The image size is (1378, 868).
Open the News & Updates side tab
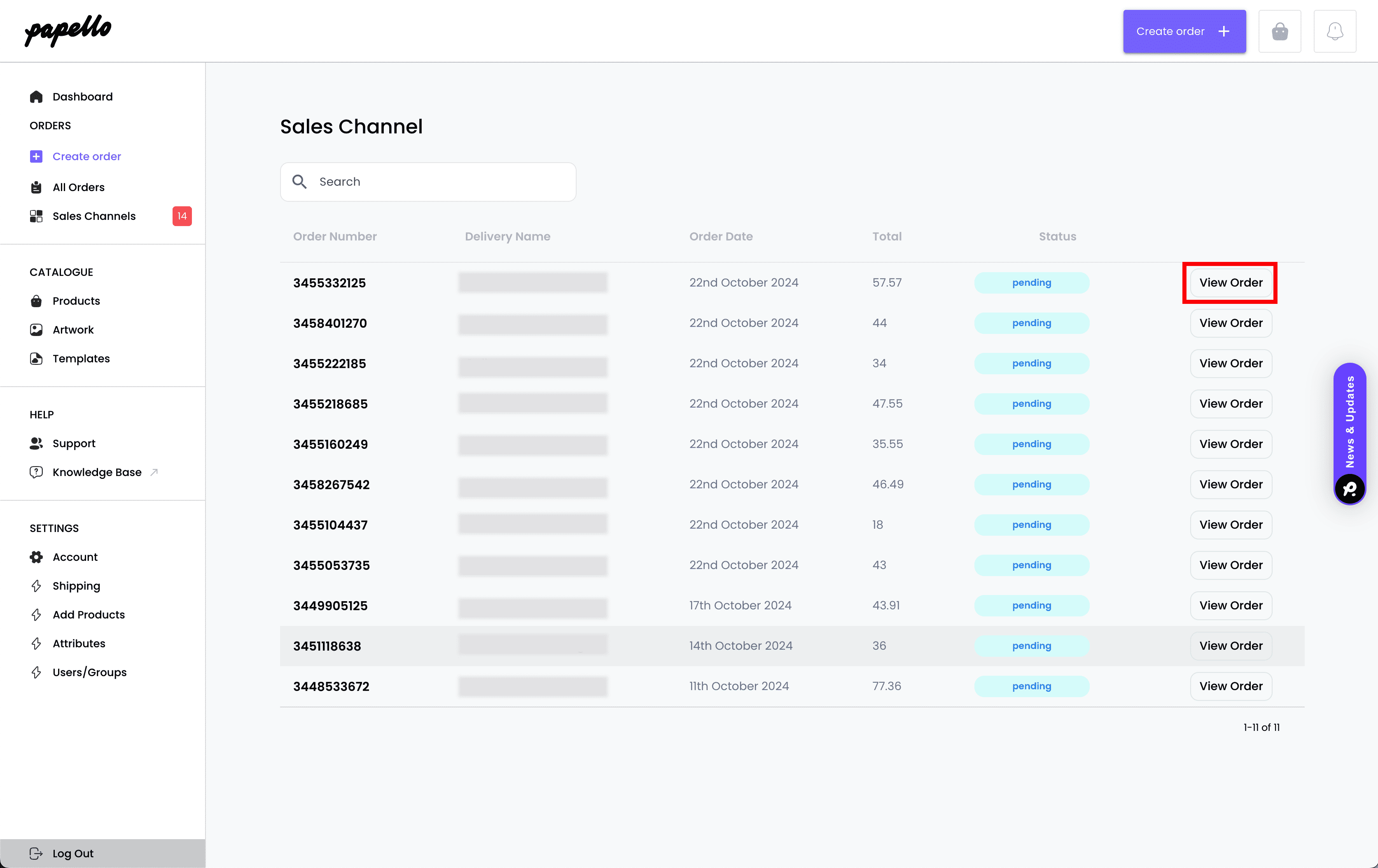click(1350, 433)
